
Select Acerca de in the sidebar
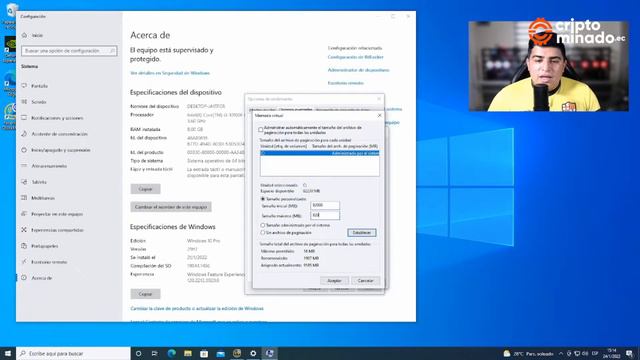pyautogui.click(x=41, y=278)
